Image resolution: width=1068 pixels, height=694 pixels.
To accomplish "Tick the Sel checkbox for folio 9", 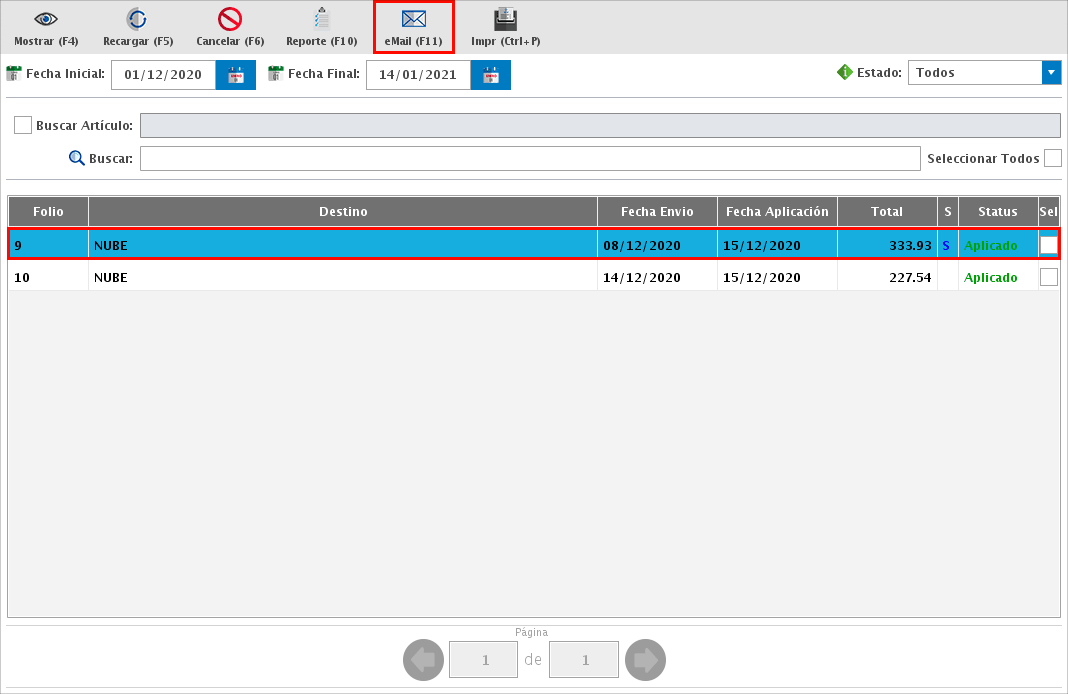I will [x=1048, y=245].
